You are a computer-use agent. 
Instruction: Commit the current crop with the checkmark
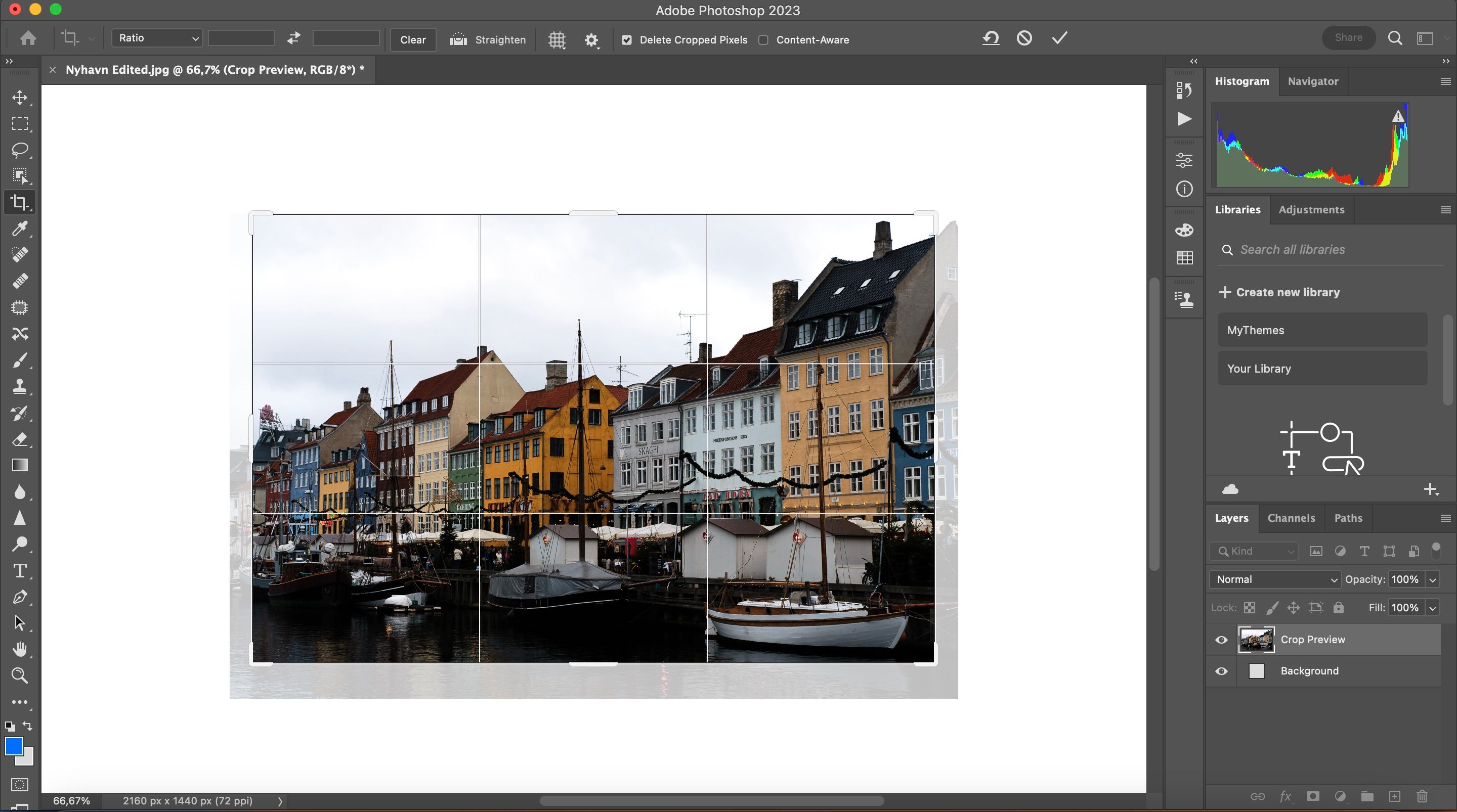pyautogui.click(x=1059, y=38)
